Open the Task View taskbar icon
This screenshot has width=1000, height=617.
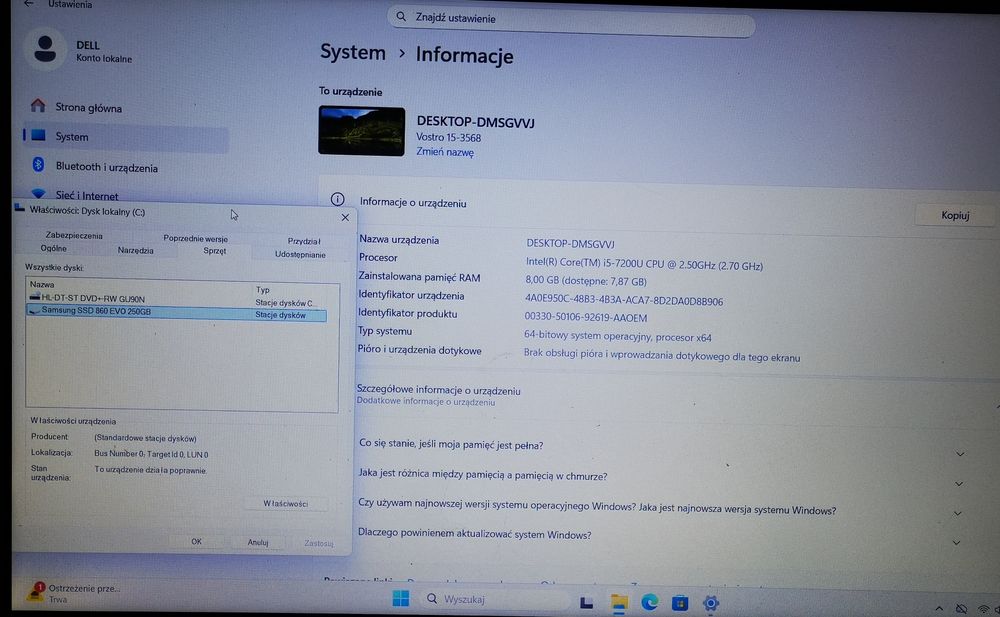click(587, 602)
